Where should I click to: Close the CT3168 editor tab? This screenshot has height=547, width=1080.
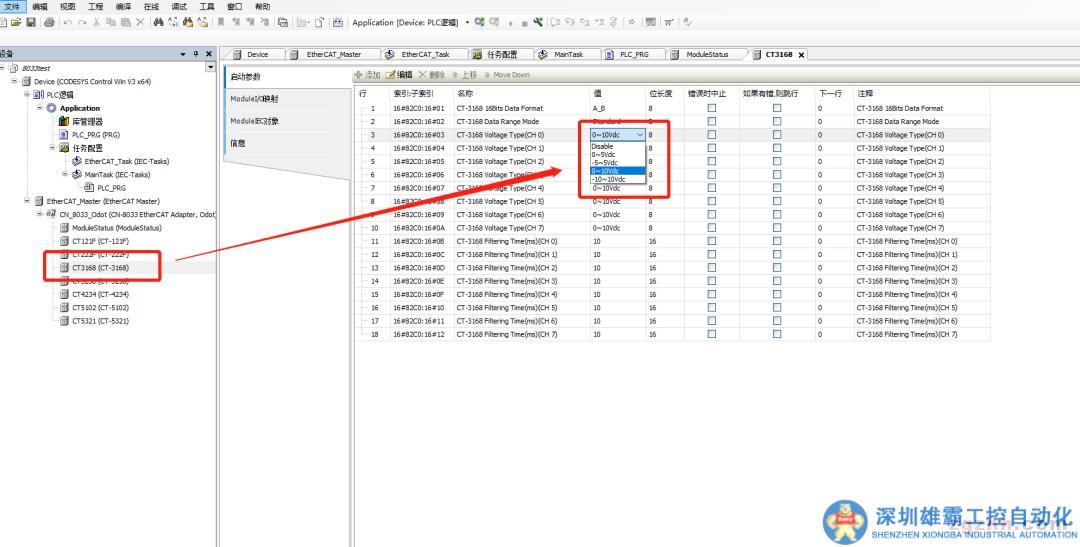tap(801, 55)
